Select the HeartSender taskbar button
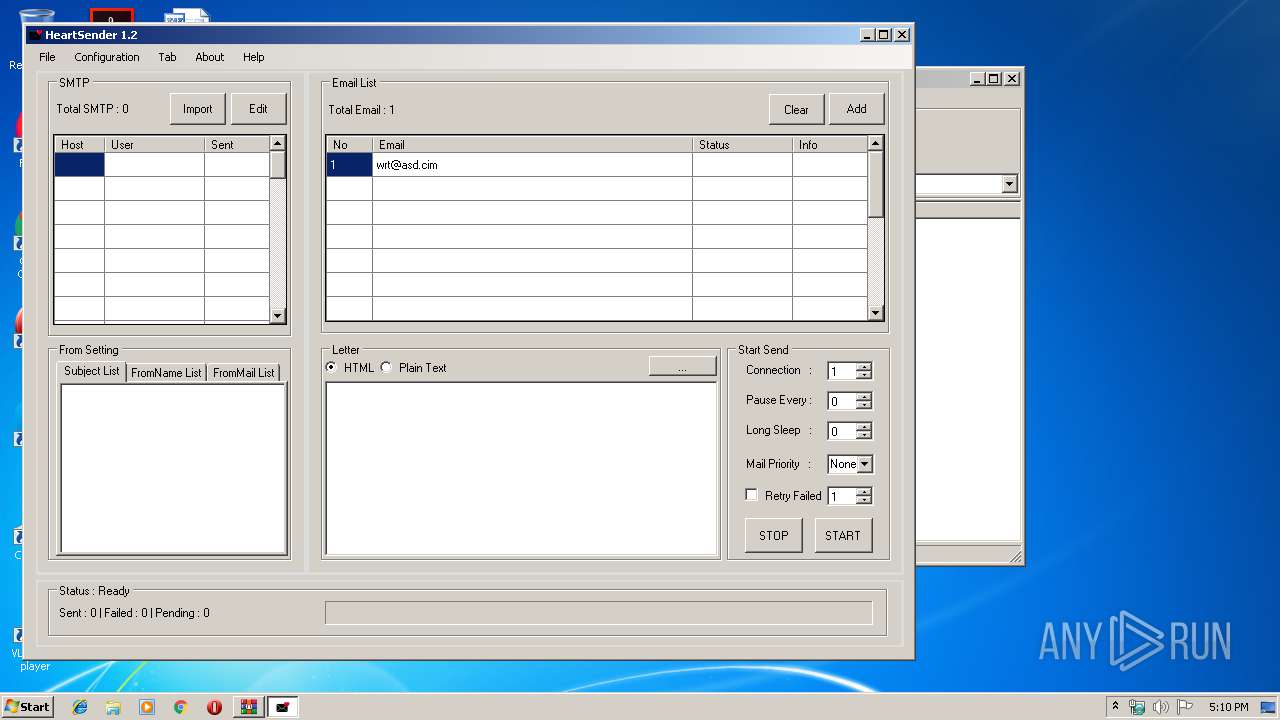Screen dimensions: 1280x720 282,707
